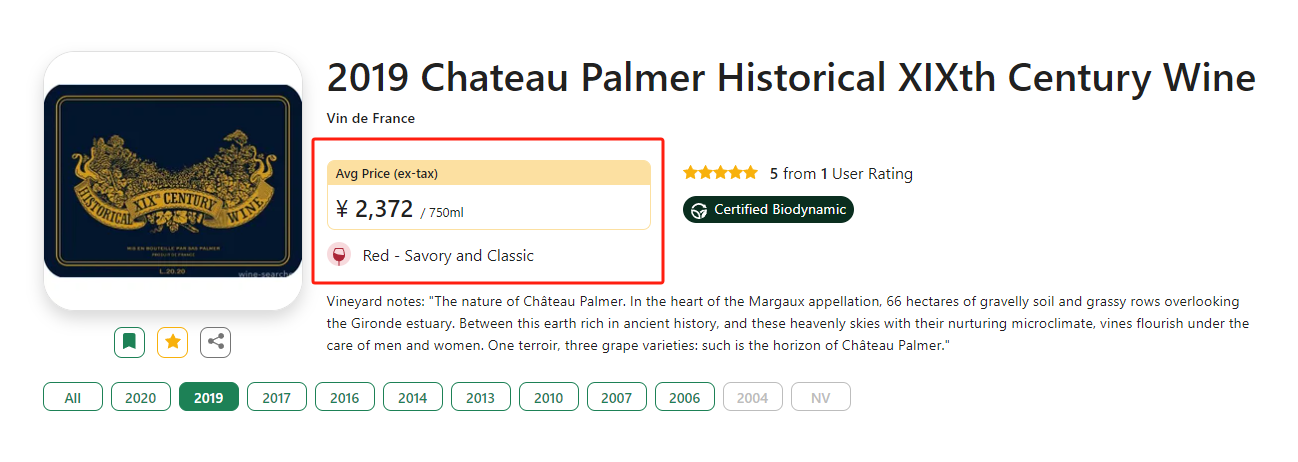Click the Vin de France region link

coord(371,118)
